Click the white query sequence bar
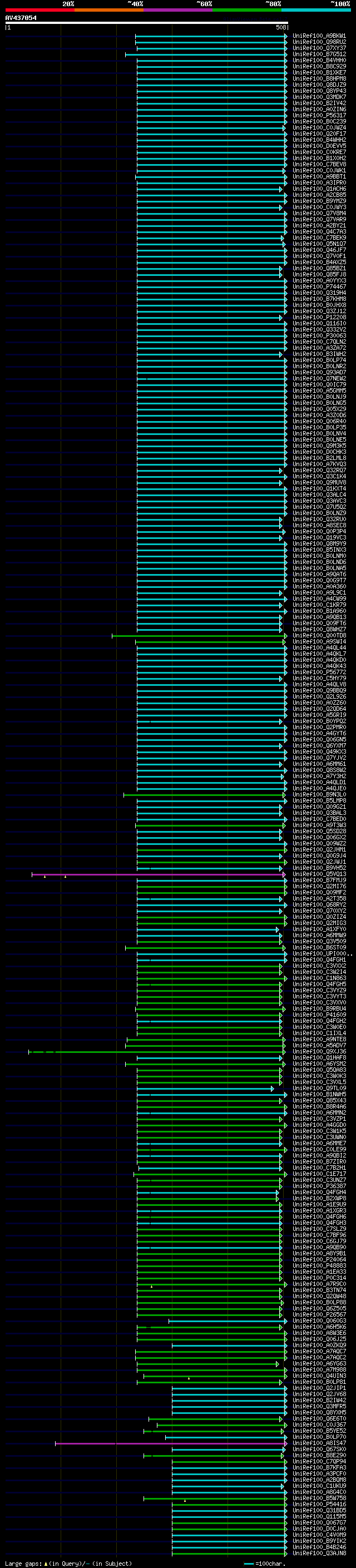This screenshot has height=1568, width=356. pyautogui.click(x=147, y=23)
